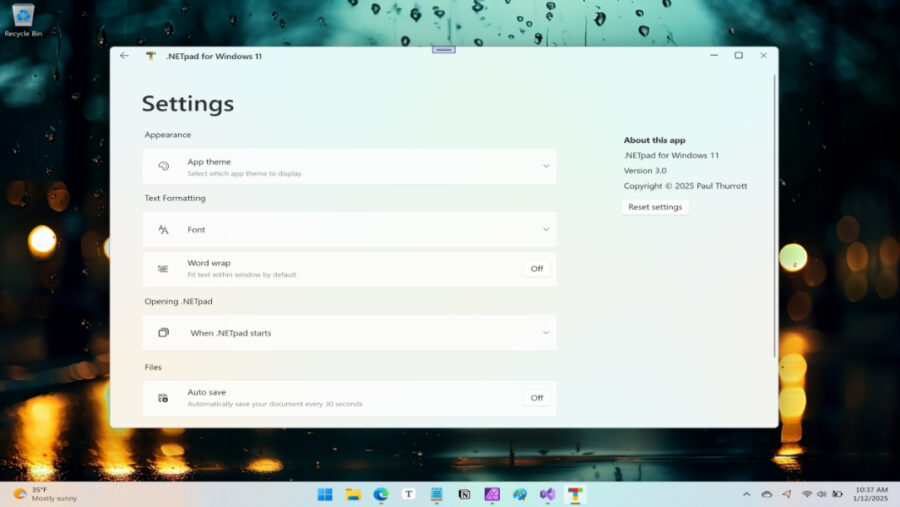
Task: Click the back arrow in title bar
Action: pos(124,56)
